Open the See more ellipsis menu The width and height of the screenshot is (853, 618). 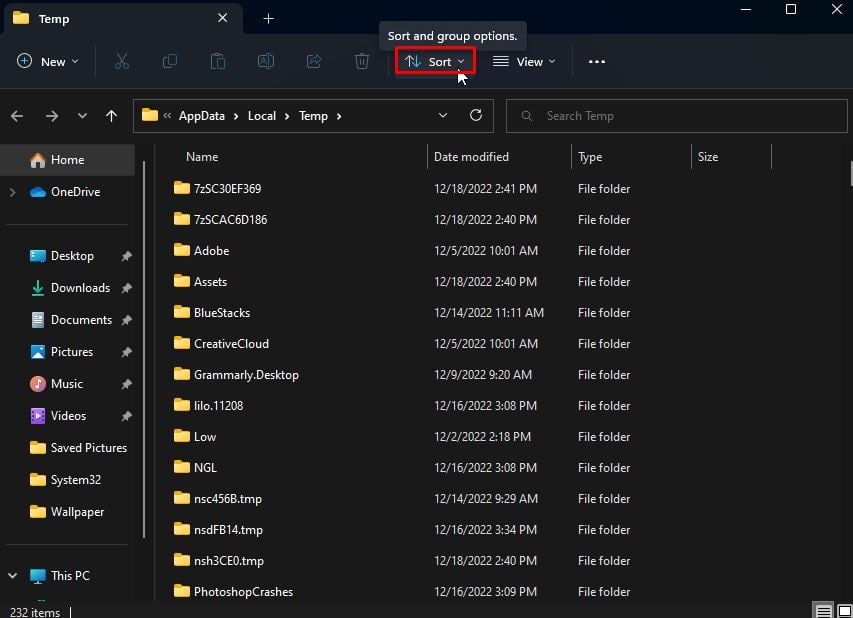click(597, 61)
